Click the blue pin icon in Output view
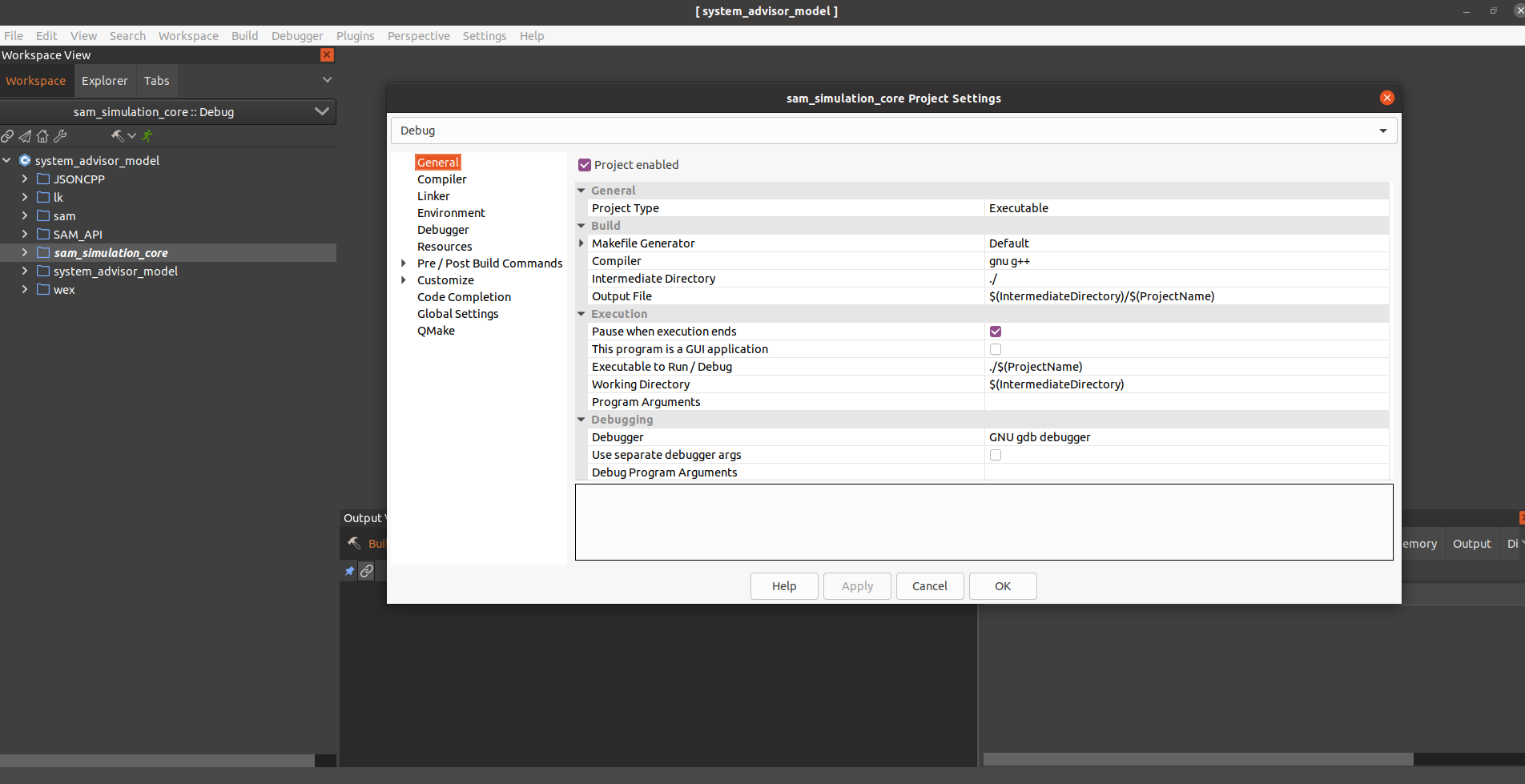 349,571
